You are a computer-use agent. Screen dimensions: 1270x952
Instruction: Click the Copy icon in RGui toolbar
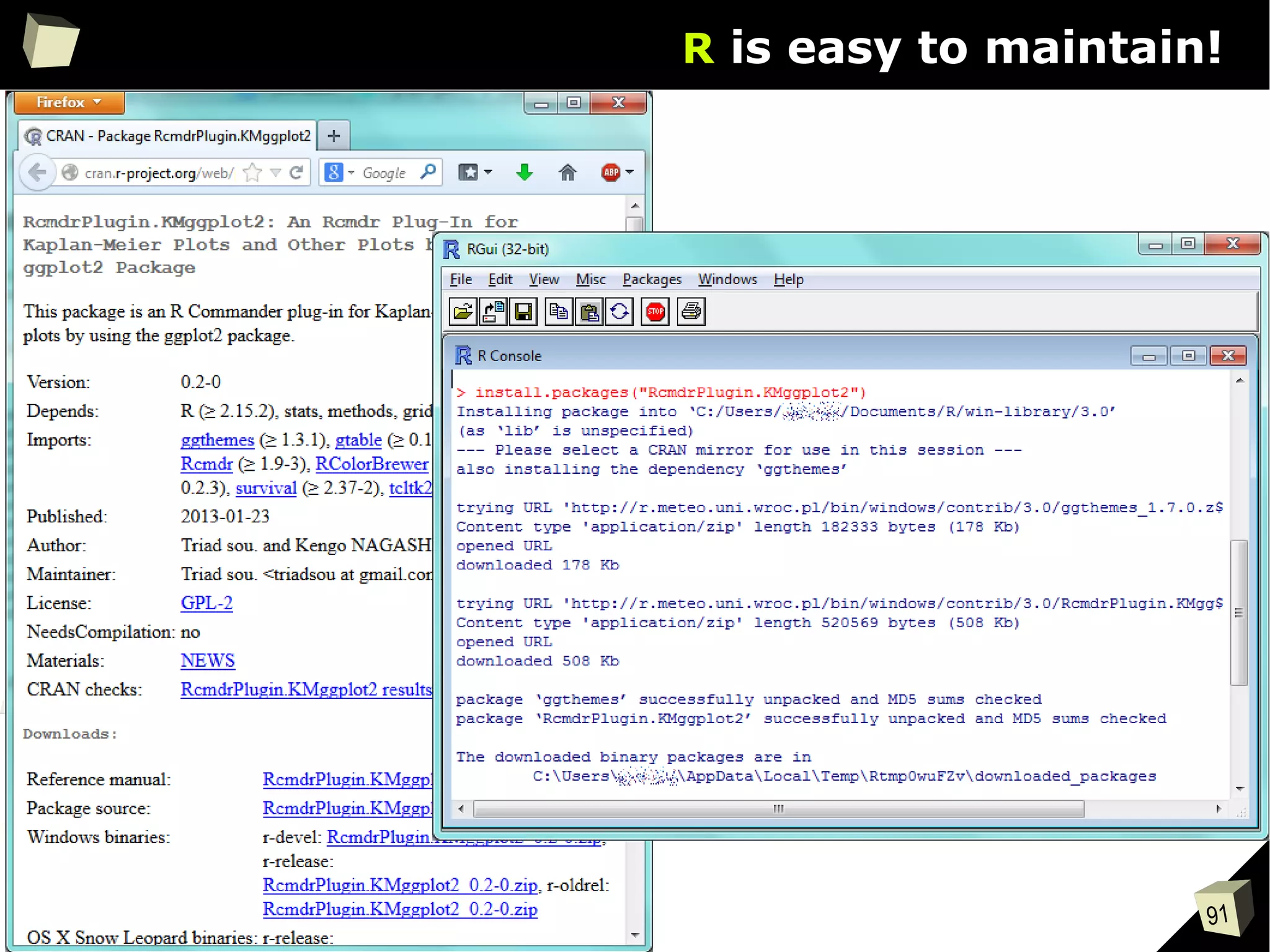[x=559, y=311]
